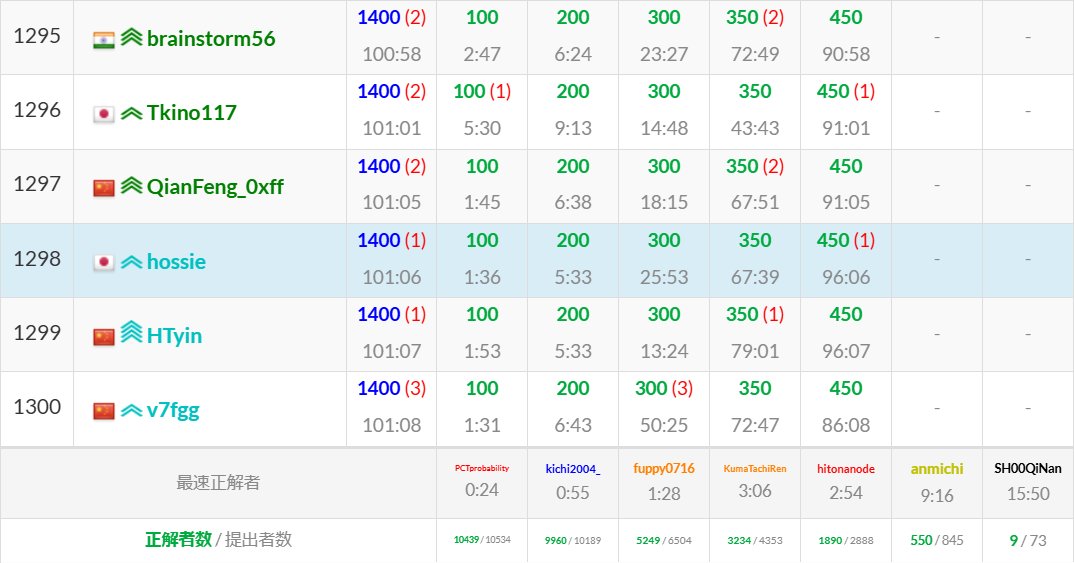
Task: Click solver count 9 / 73
Action: coord(1028,540)
